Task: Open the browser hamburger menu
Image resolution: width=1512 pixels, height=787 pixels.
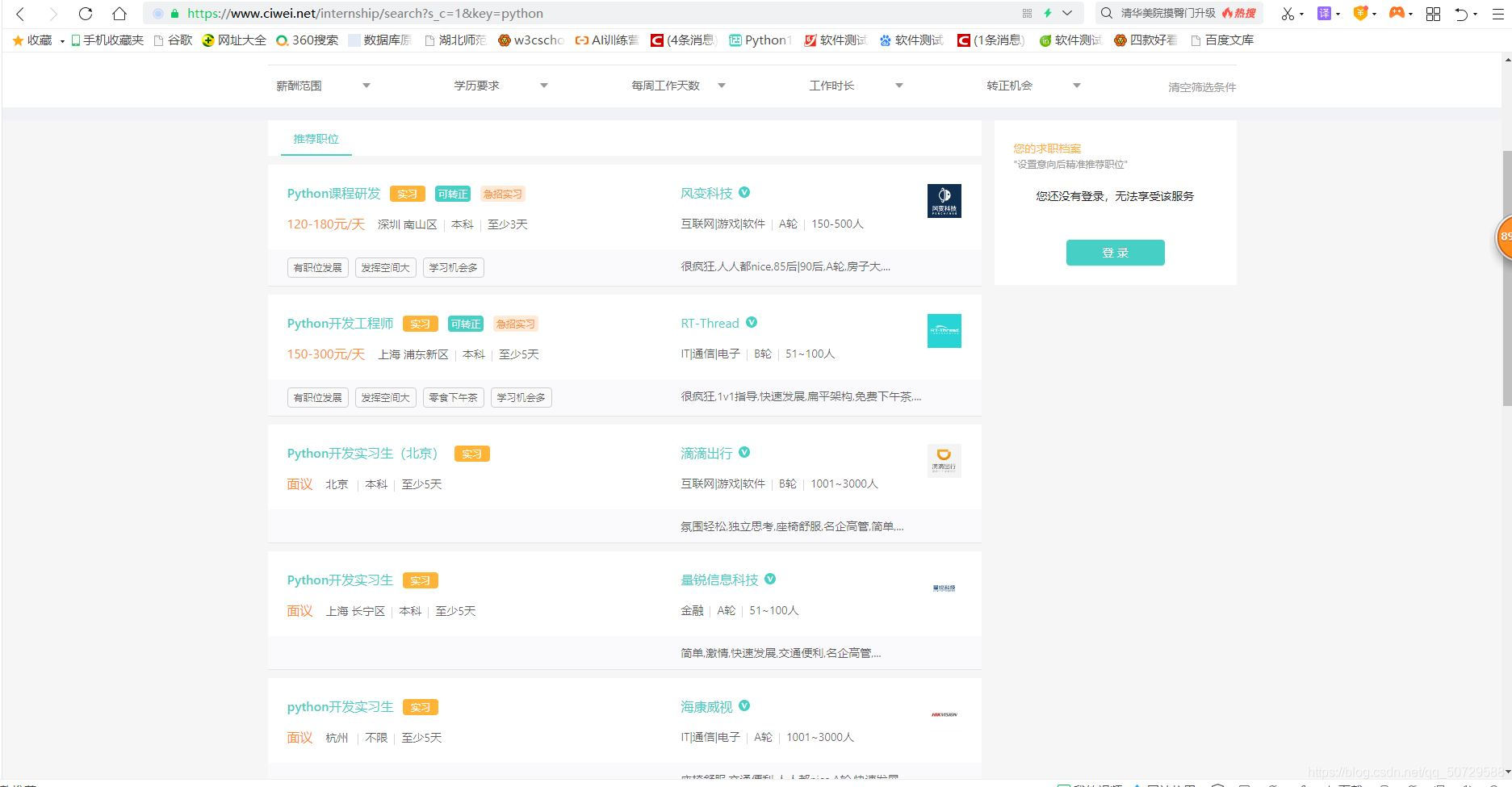Action: [1497, 14]
